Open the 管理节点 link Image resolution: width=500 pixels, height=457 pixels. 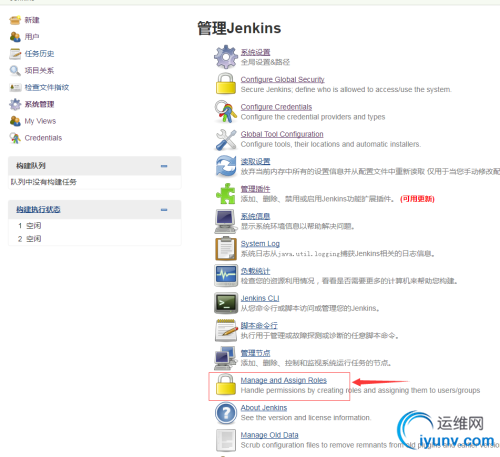pos(255,353)
